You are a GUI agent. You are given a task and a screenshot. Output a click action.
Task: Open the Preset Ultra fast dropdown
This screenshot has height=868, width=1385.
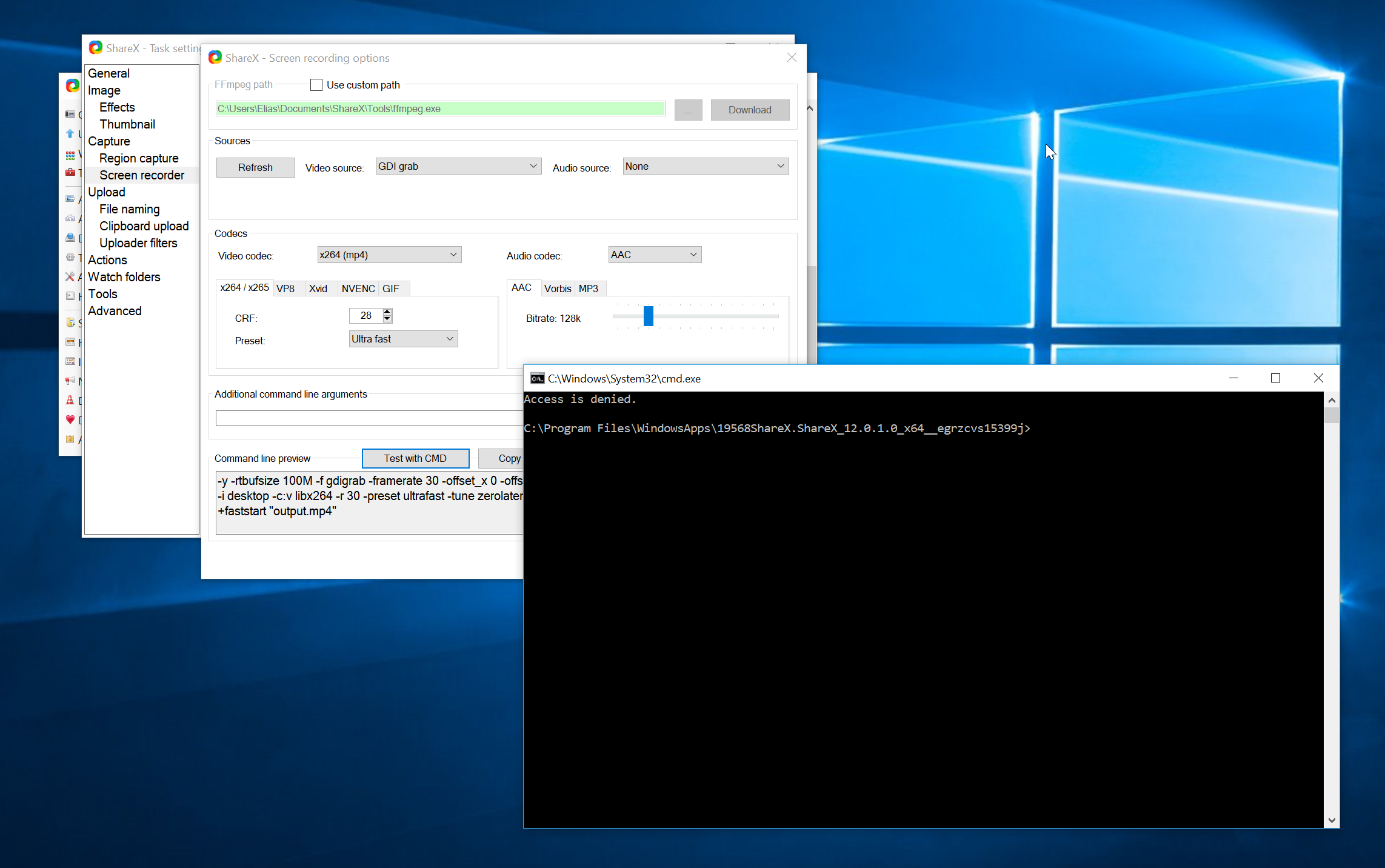click(x=403, y=339)
